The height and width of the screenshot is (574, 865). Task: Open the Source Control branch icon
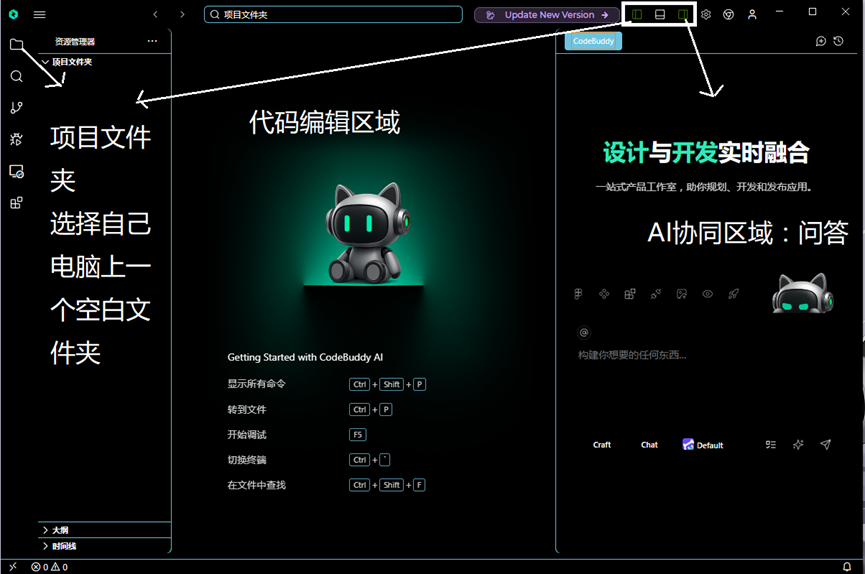pos(17,108)
